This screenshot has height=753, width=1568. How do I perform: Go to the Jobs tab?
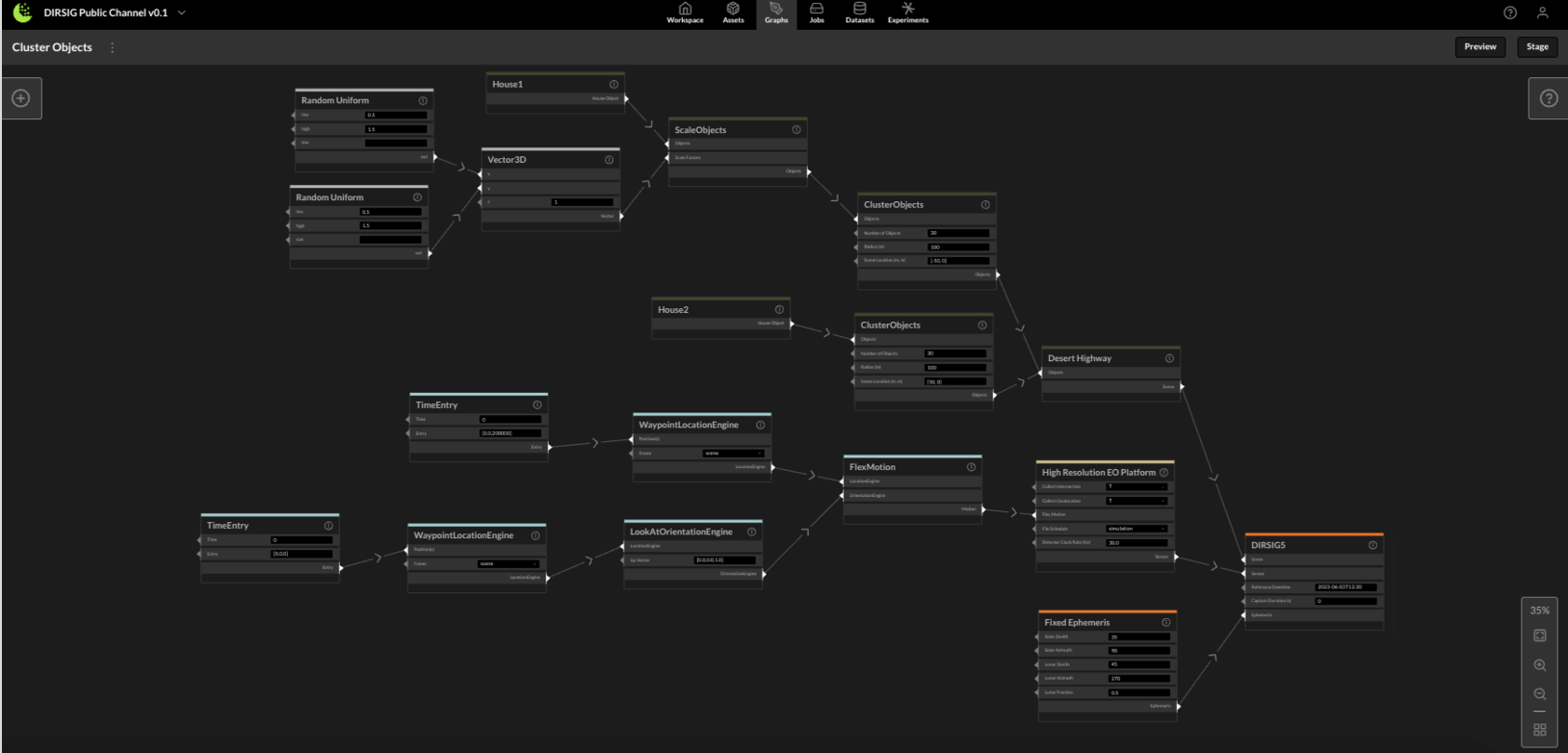pos(816,13)
